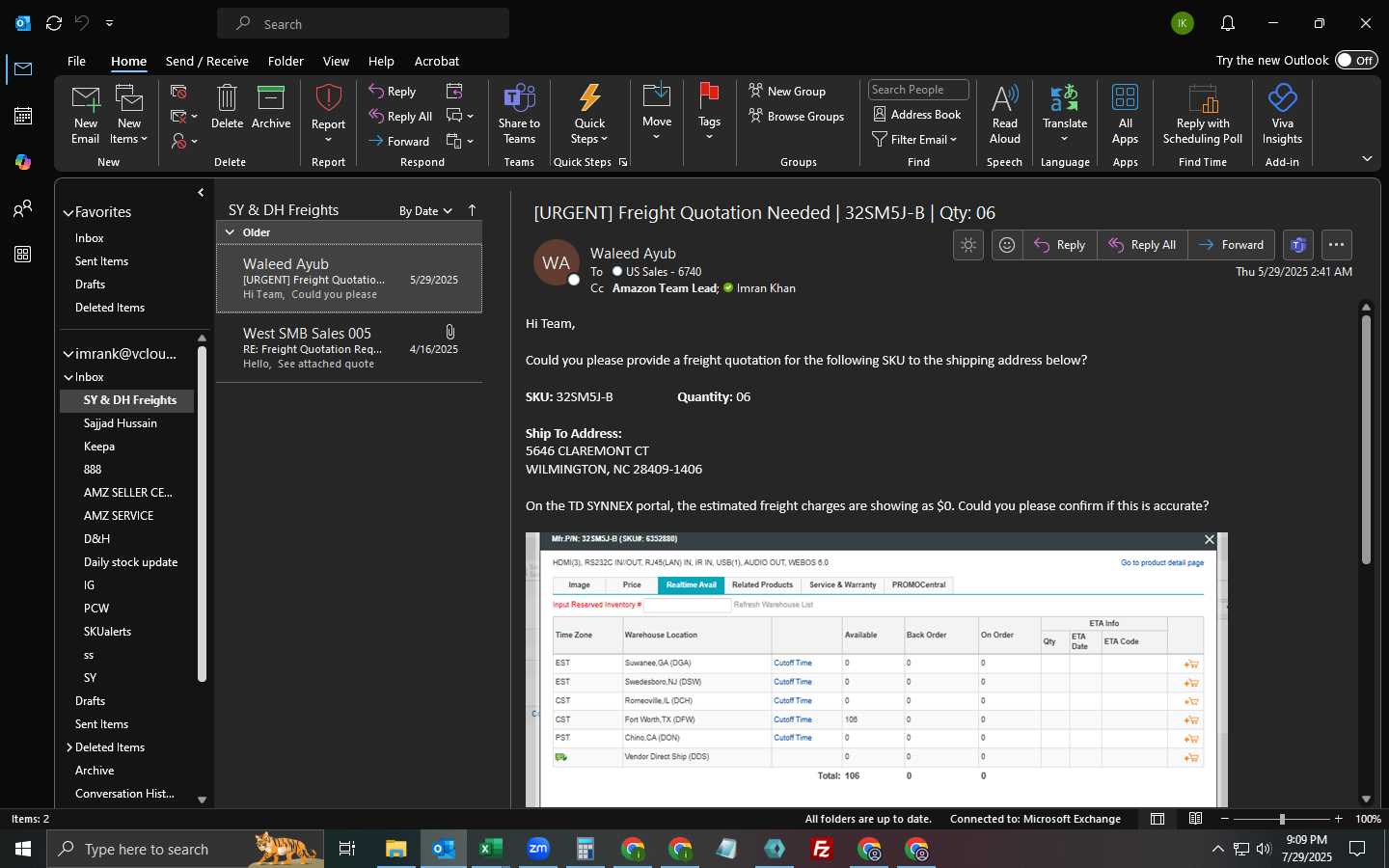The width and height of the screenshot is (1389, 868).
Task: Collapse the imrank@vclou... account tree
Action: click(x=68, y=354)
